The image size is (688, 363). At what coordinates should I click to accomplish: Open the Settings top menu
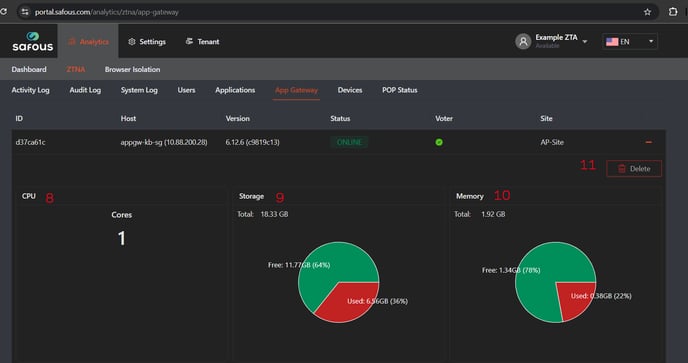point(147,42)
